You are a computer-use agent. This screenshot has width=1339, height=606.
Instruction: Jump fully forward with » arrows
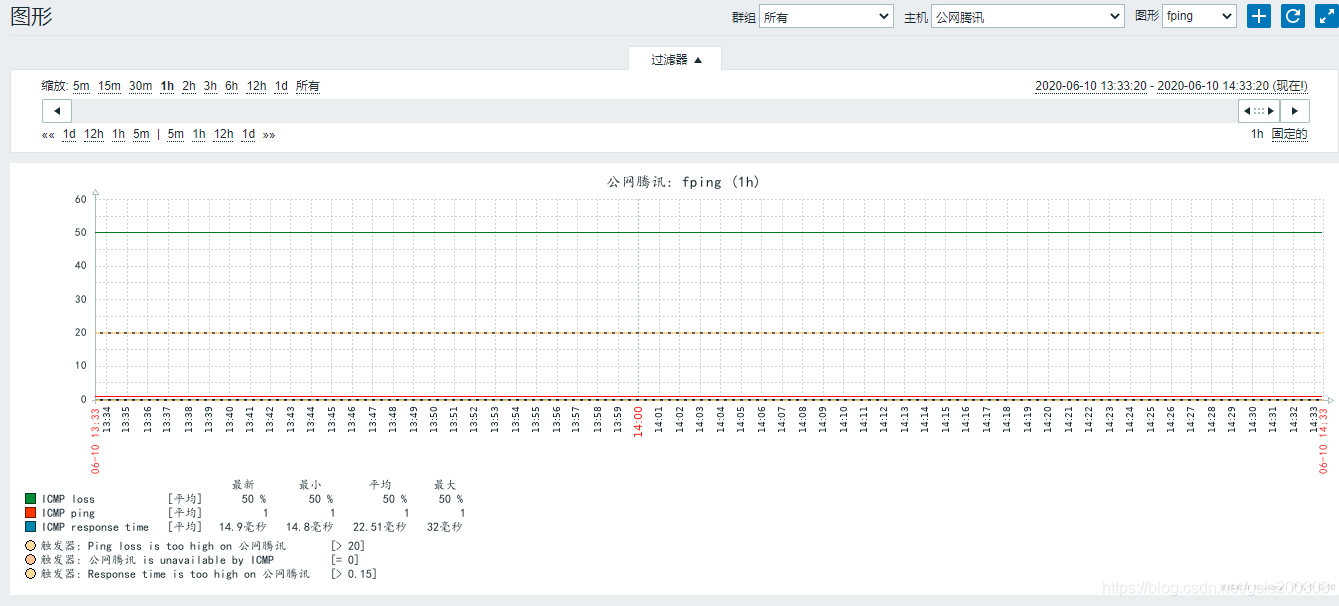click(269, 134)
